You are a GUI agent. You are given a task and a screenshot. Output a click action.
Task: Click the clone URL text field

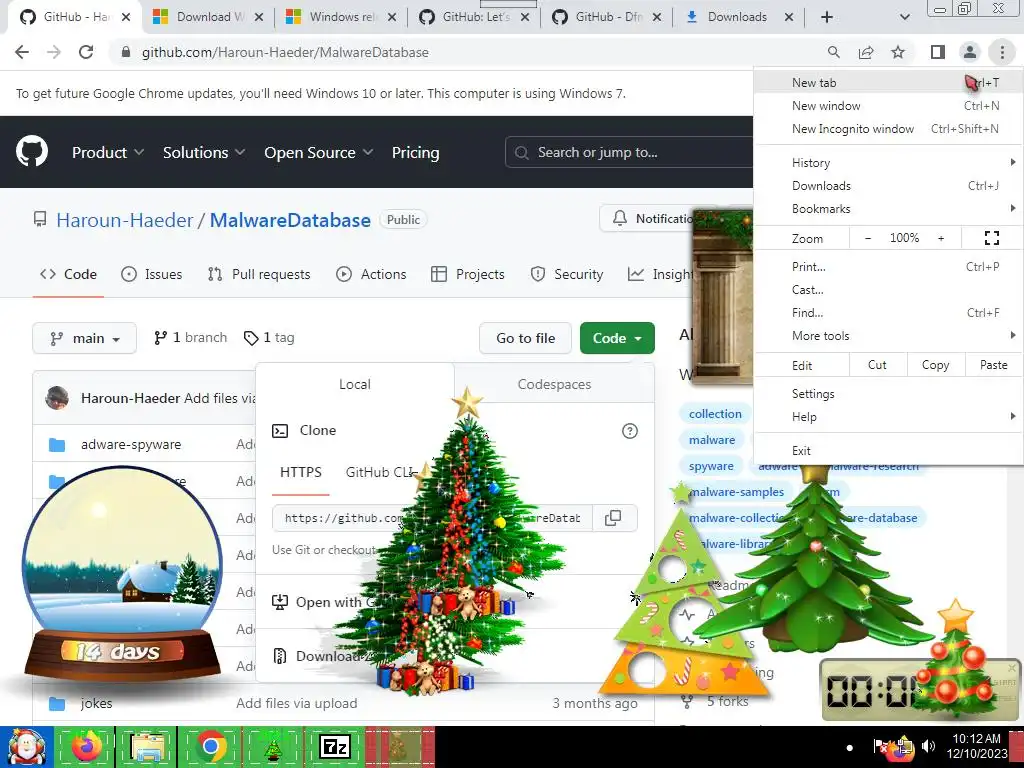coord(432,518)
